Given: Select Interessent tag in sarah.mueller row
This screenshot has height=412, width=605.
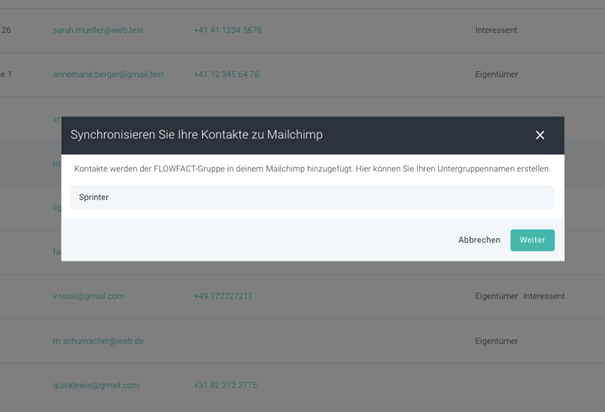Looking at the screenshot, I should coord(496,30).
